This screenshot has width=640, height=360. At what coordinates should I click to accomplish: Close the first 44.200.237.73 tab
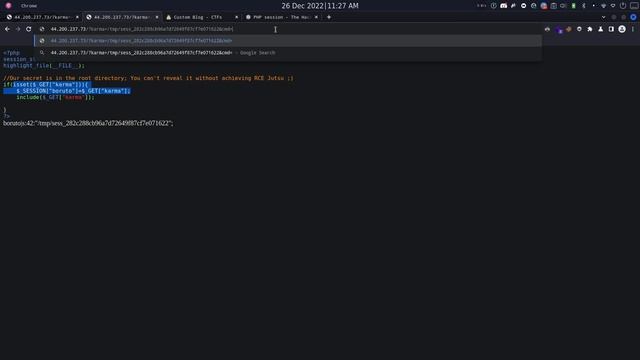pos(77,17)
